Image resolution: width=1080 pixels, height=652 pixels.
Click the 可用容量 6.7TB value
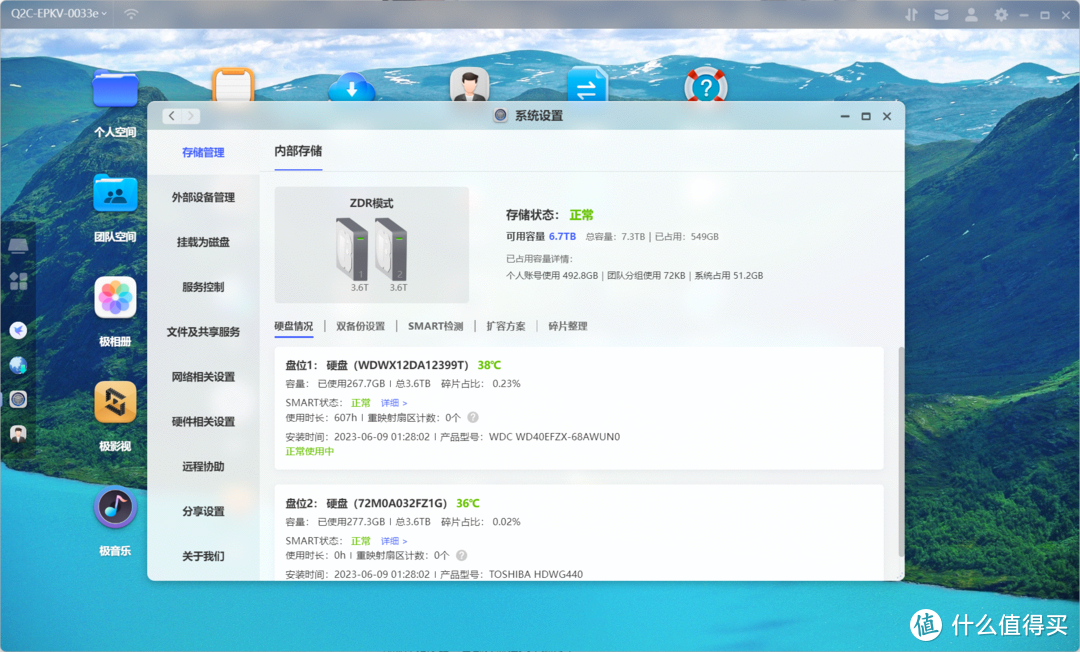(x=562, y=236)
